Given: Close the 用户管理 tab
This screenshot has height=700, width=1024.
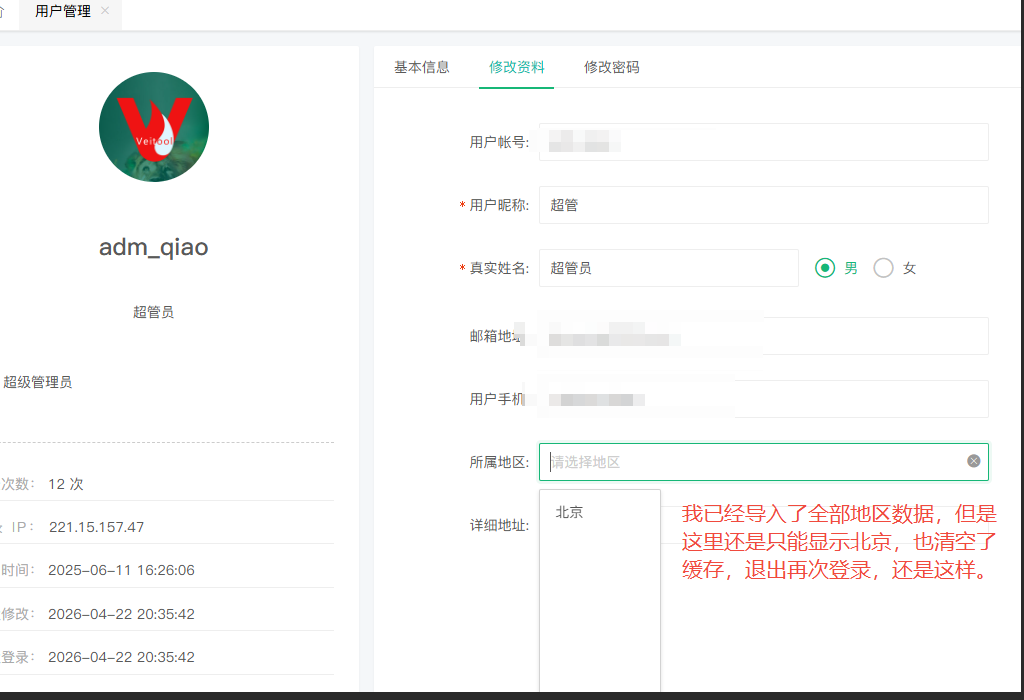Looking at the screenshot, I should pos(105,11).
